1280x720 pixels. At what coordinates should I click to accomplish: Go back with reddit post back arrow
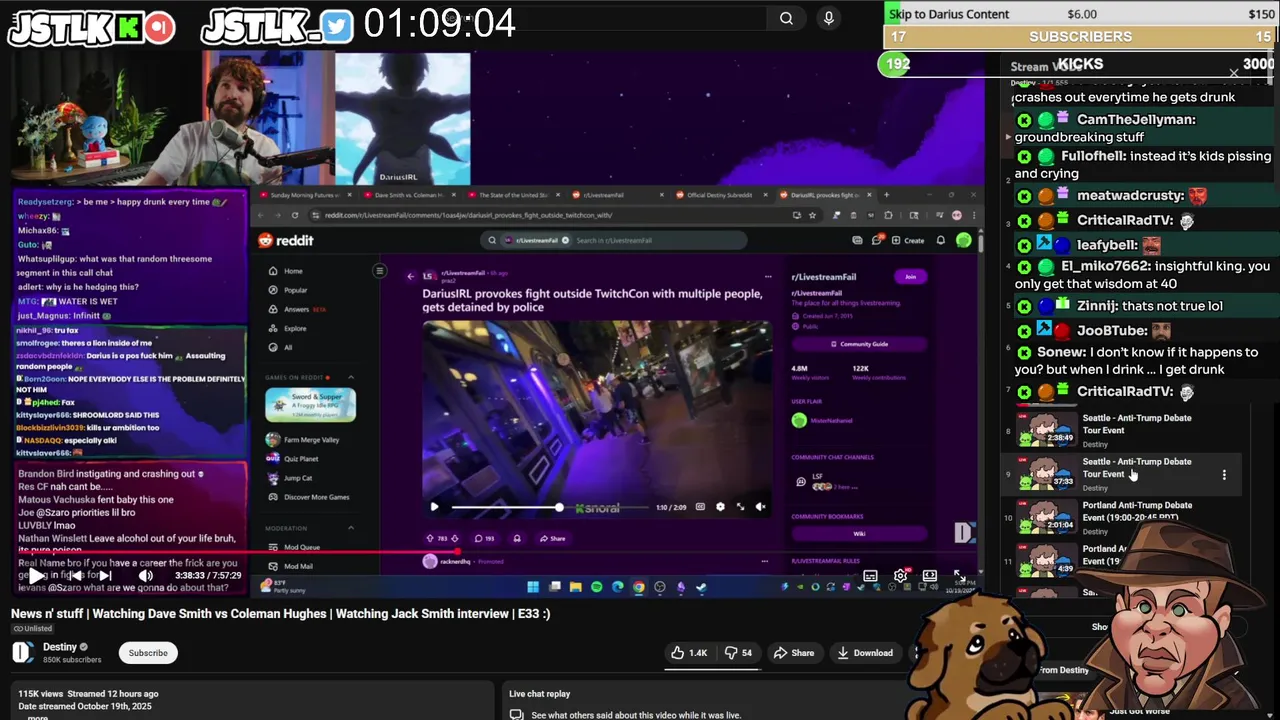(x=410, y=276)
